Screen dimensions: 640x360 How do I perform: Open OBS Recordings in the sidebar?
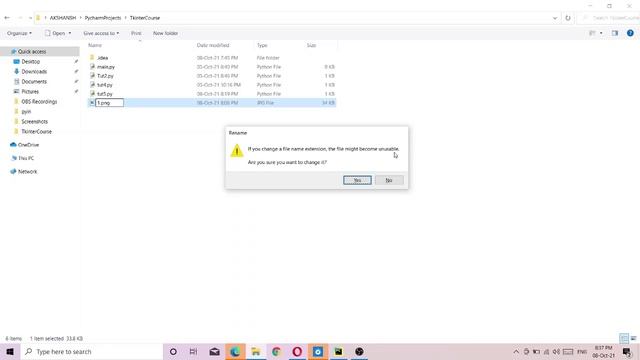(39, 102)
